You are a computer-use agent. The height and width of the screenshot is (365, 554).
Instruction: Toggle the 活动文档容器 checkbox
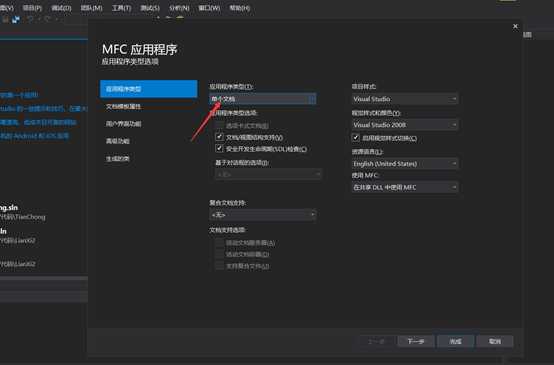[219, 254]
